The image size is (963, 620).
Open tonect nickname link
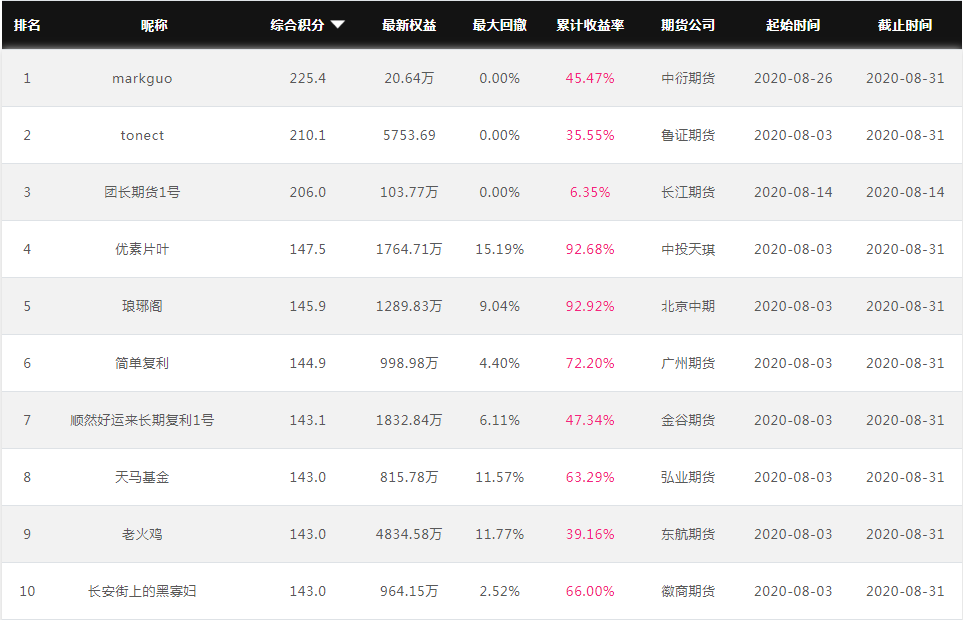pos(142,135)
